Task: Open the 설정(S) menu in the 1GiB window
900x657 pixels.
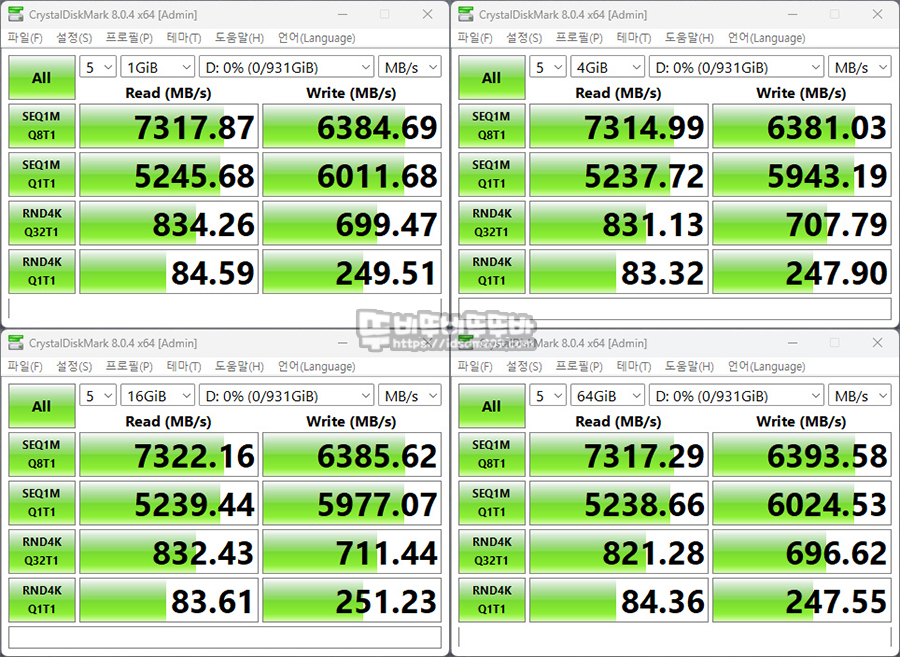Action: 74,38
